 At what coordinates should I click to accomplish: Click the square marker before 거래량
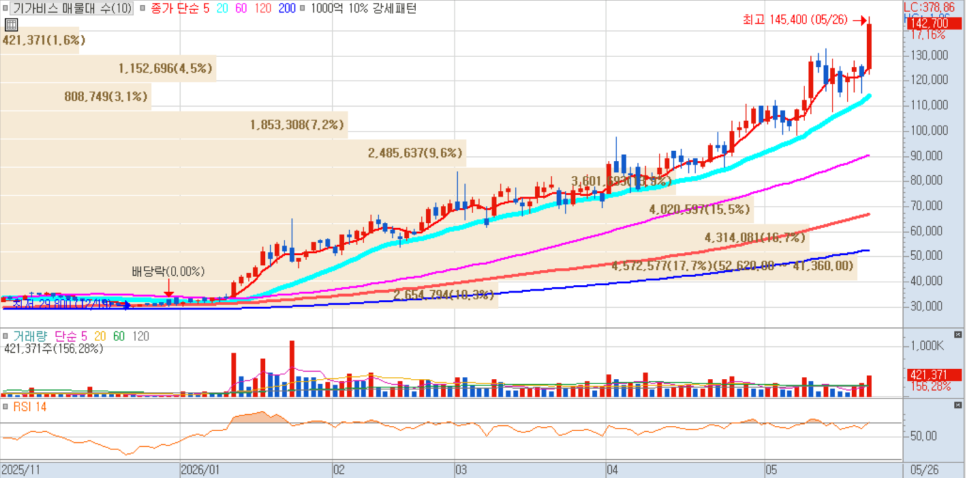click(x=6, y=337)
